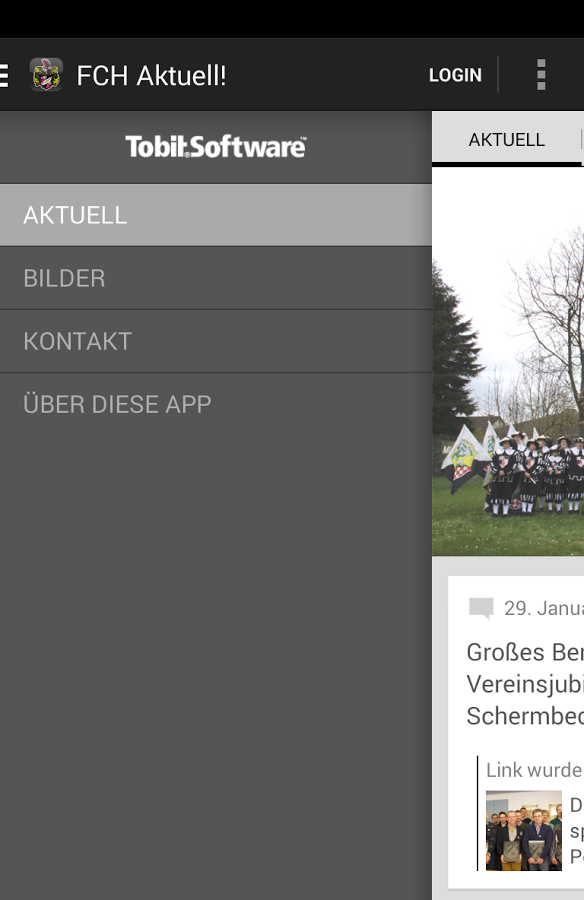Screen dimensions: 584x900
Task: Tap the speech bubble comment icon
Action: 481,608
